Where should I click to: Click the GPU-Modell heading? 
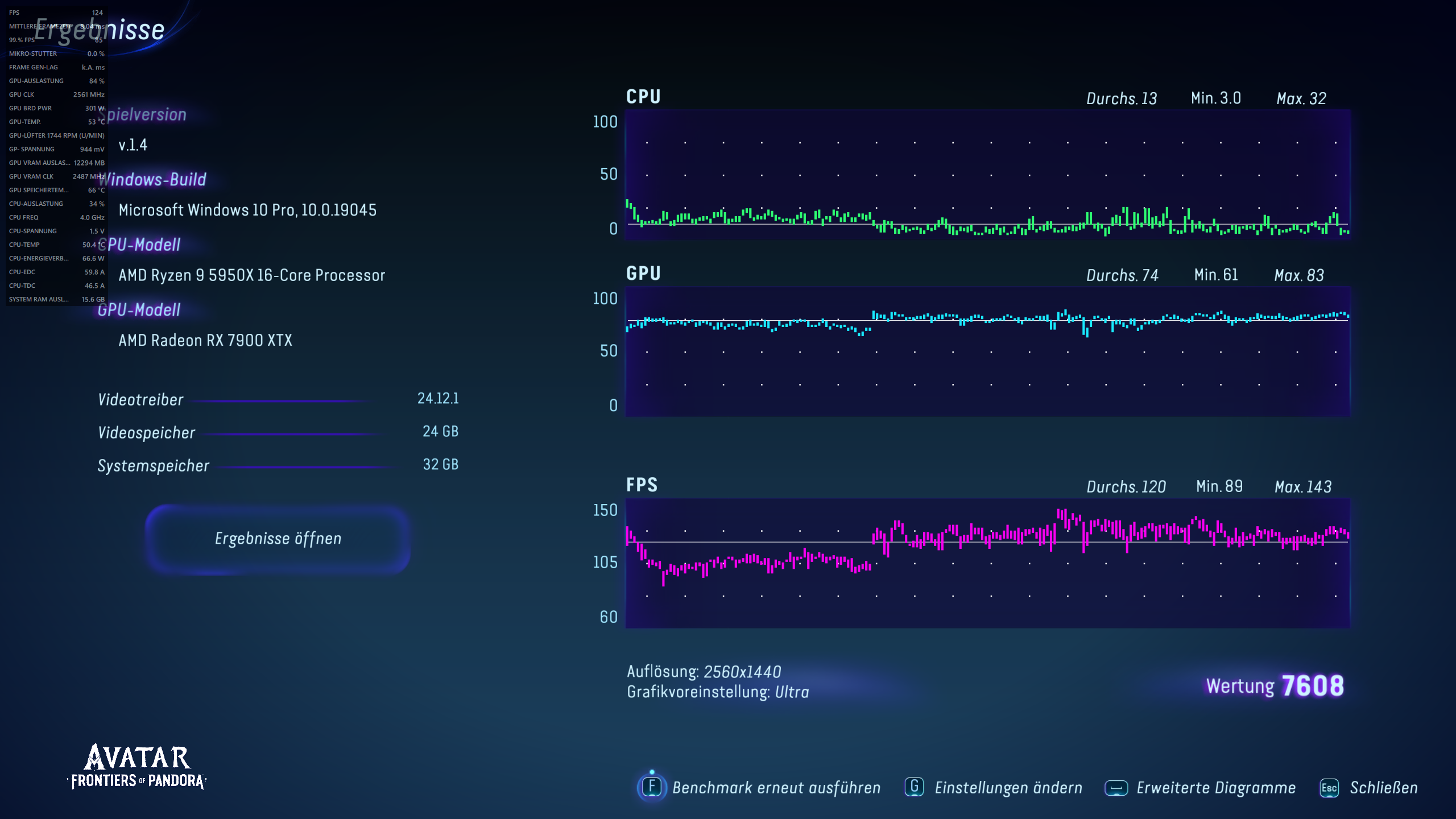pos(139,310)
